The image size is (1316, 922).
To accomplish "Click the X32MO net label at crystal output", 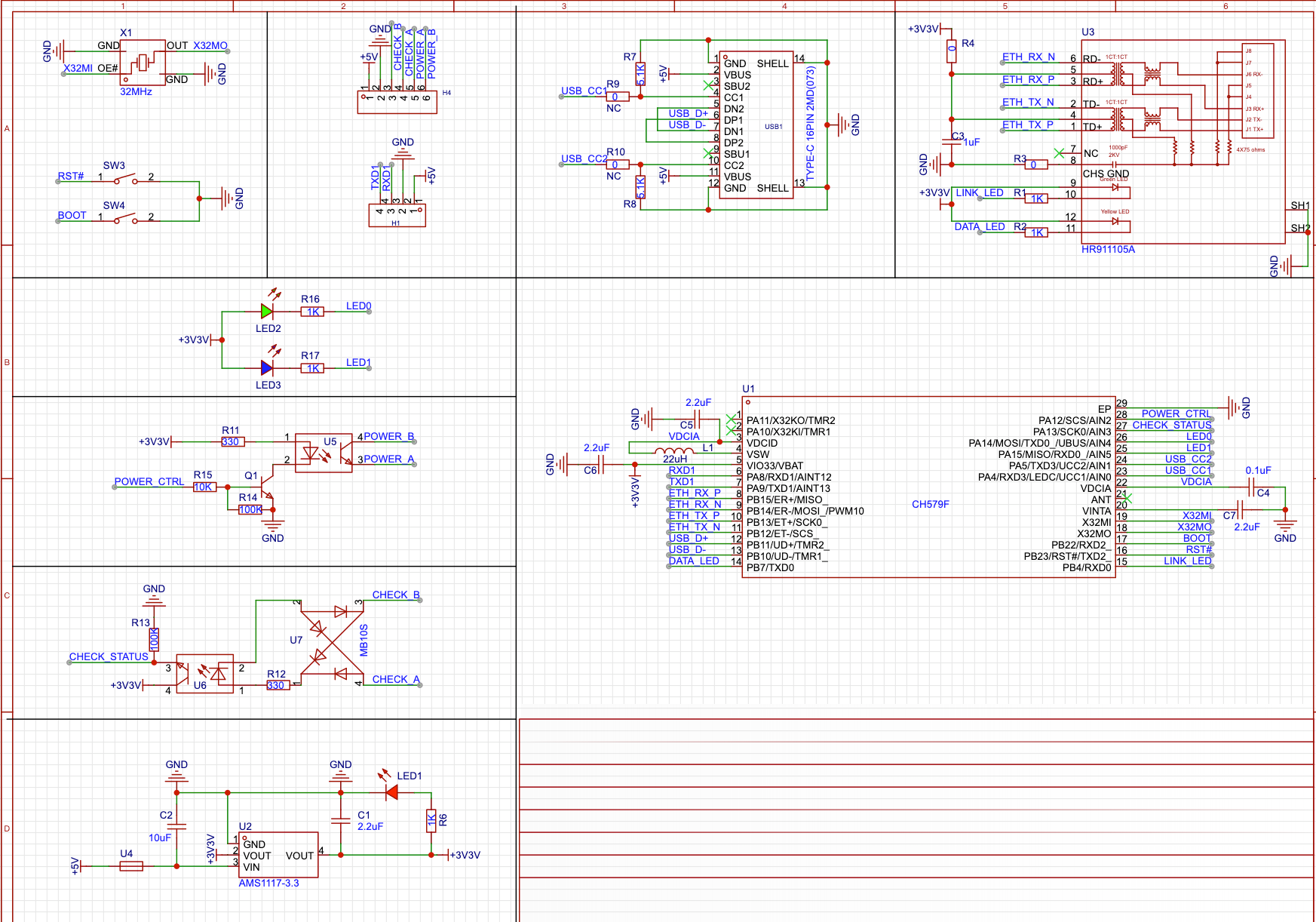I will 210,45.
